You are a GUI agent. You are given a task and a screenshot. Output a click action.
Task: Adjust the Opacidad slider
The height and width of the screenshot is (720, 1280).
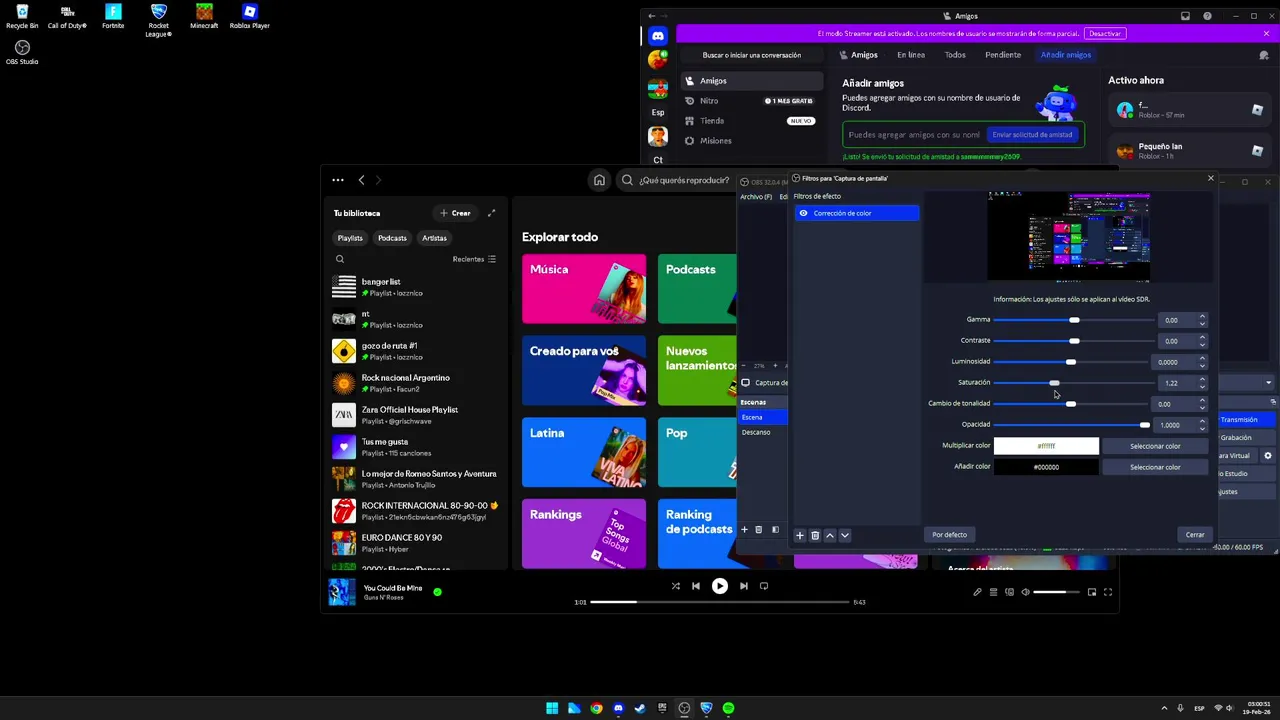(1072, 425)
